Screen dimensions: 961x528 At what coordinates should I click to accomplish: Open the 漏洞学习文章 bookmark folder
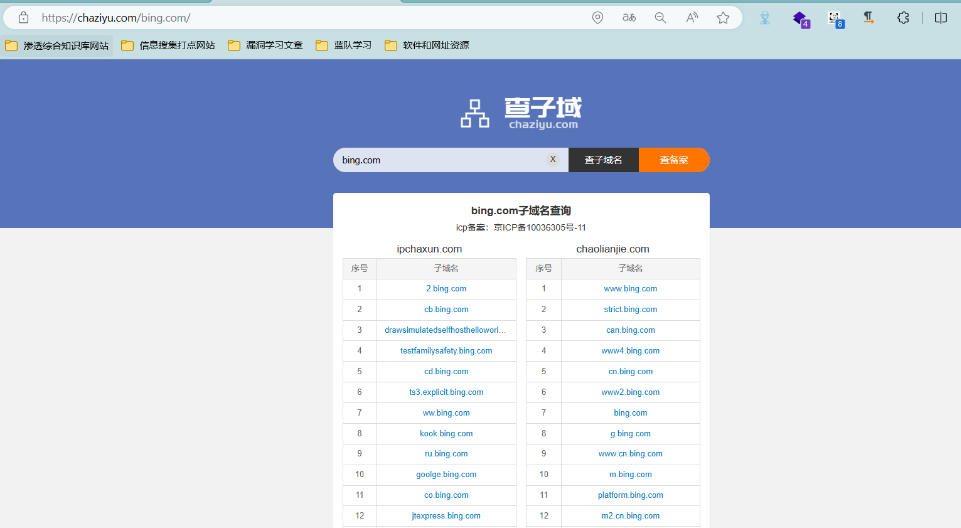coord(265,45)
